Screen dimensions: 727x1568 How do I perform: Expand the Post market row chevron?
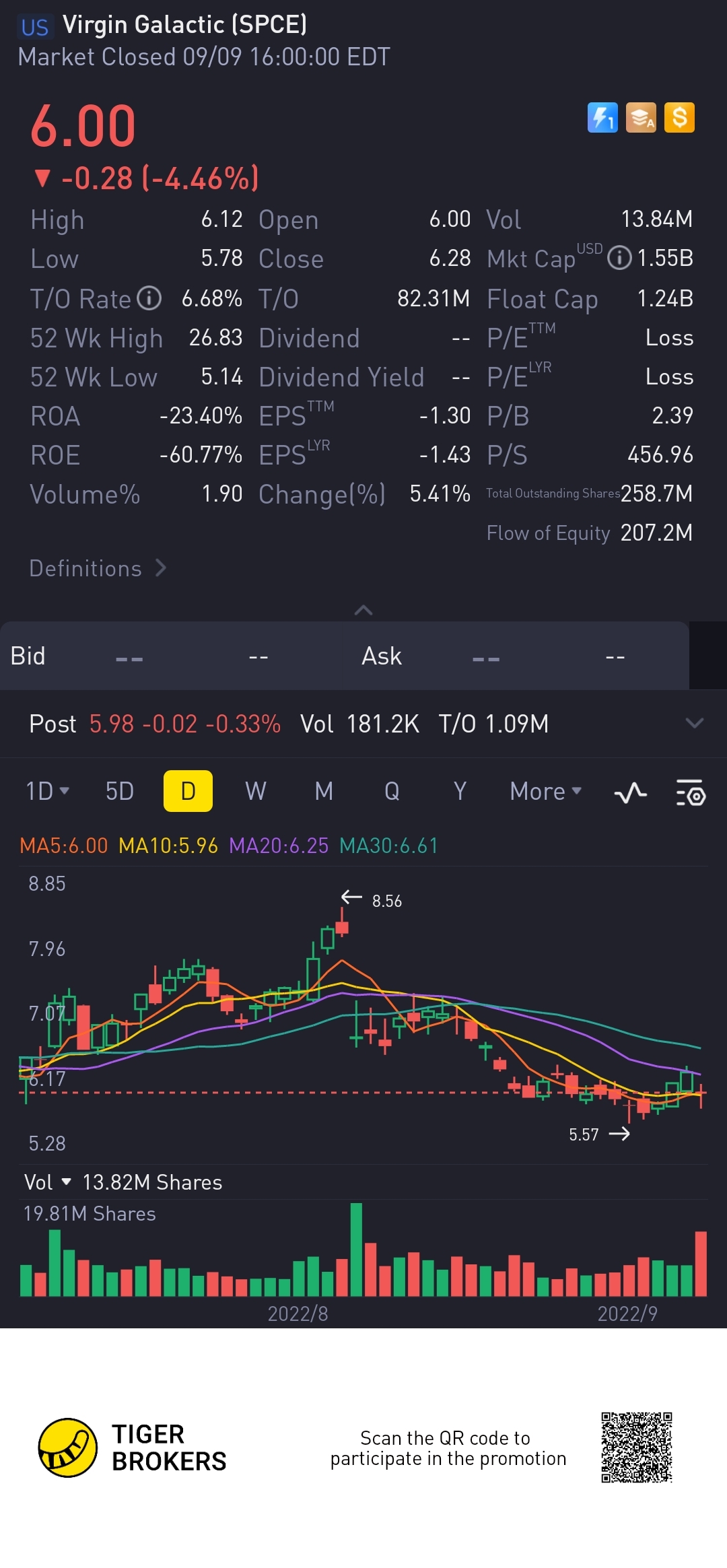[694, 723]
